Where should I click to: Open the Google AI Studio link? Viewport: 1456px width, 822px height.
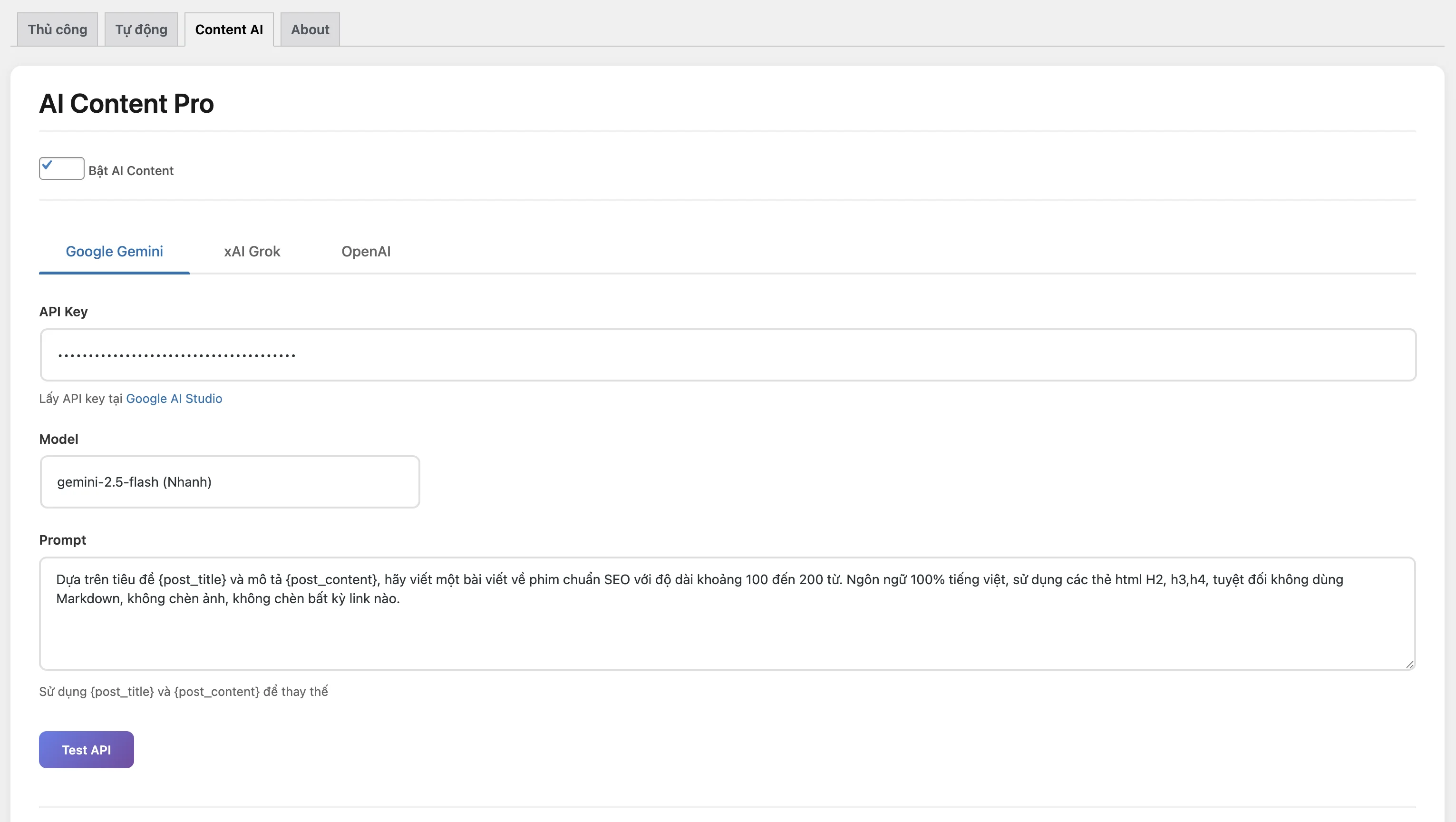[x=173, y=399]
